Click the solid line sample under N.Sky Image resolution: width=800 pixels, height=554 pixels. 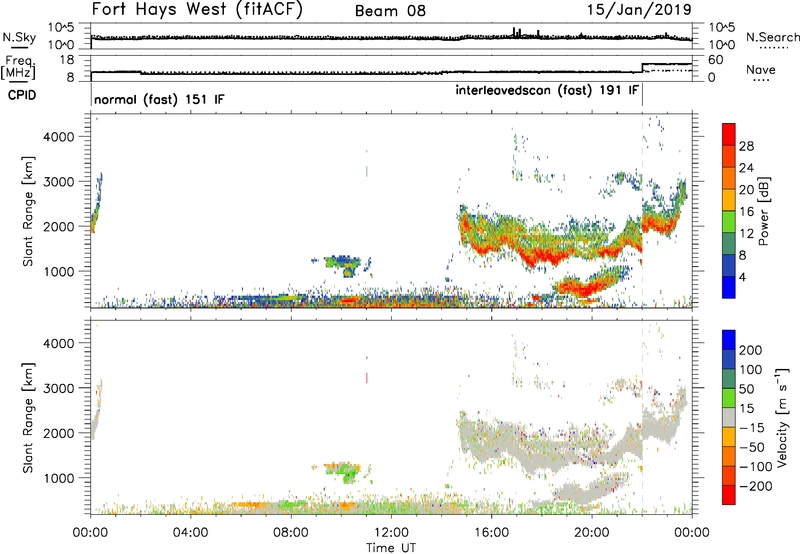tap(19, 47)
